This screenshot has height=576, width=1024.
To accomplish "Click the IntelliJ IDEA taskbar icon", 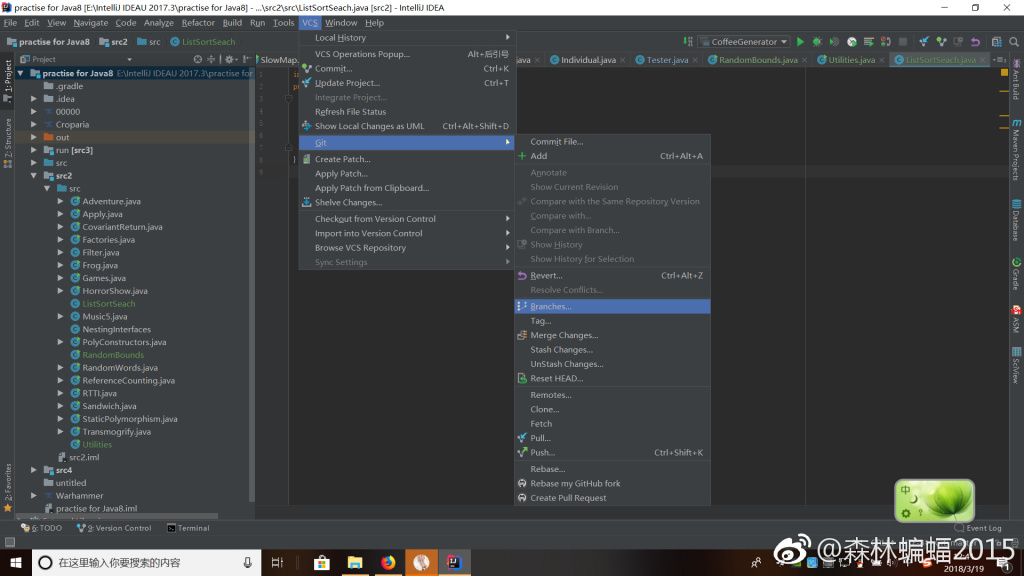I will click(455, 562).
